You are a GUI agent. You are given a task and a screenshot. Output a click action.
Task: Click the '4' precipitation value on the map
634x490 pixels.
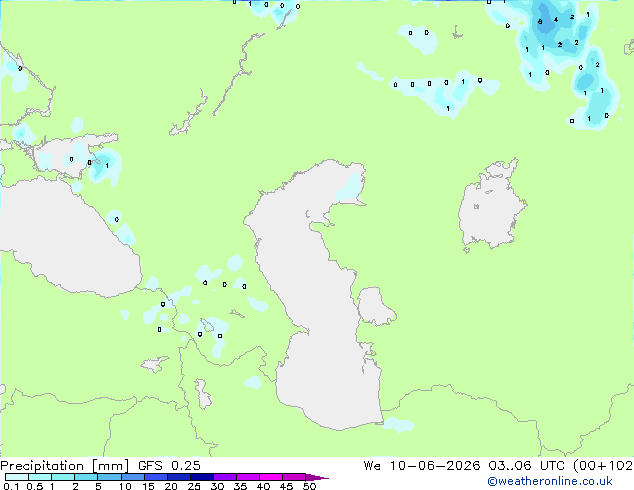click(x=556, y=19)
